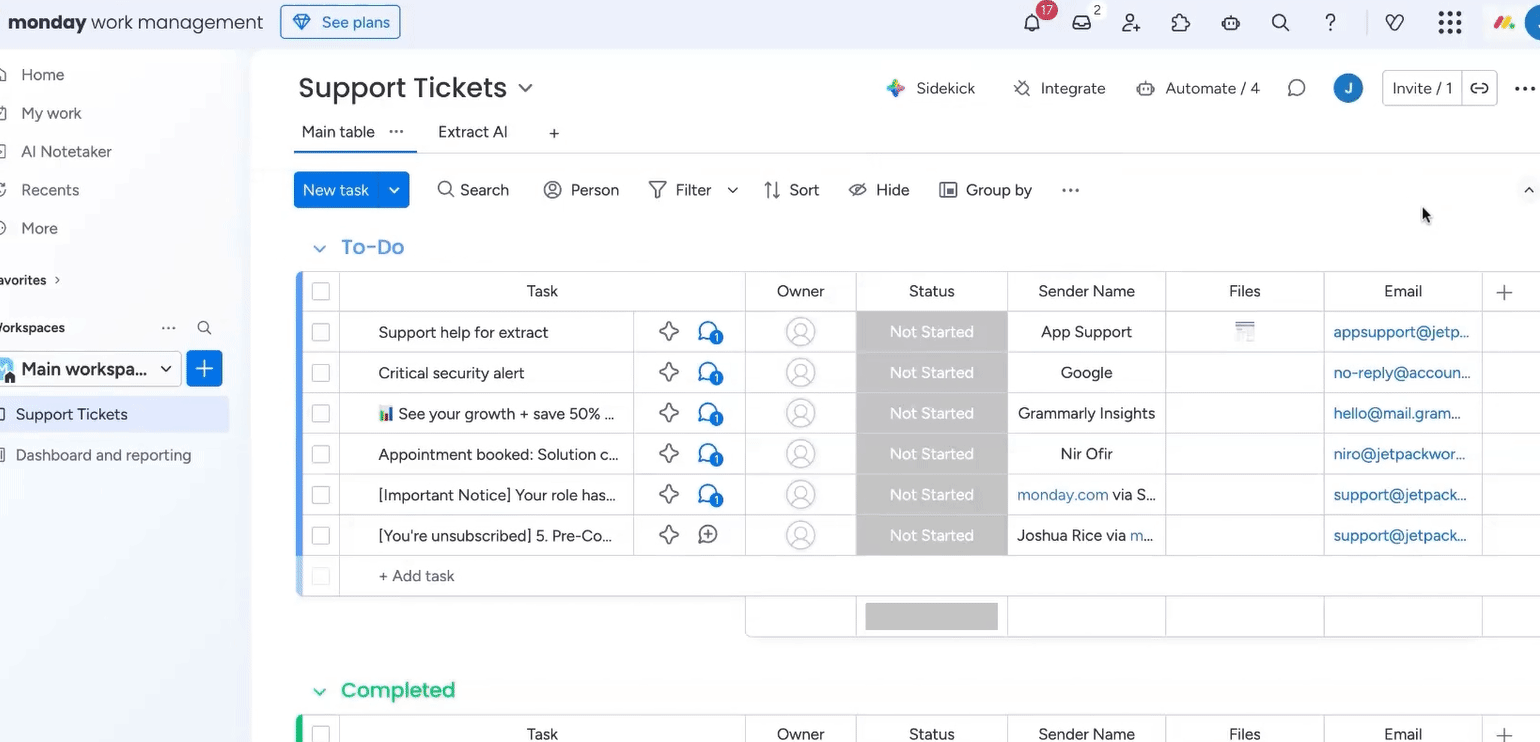The height and width of the screenshot is (742, 1540).
Task: Click the search magnifier in top bar
Action: [x=1280, y=23]
